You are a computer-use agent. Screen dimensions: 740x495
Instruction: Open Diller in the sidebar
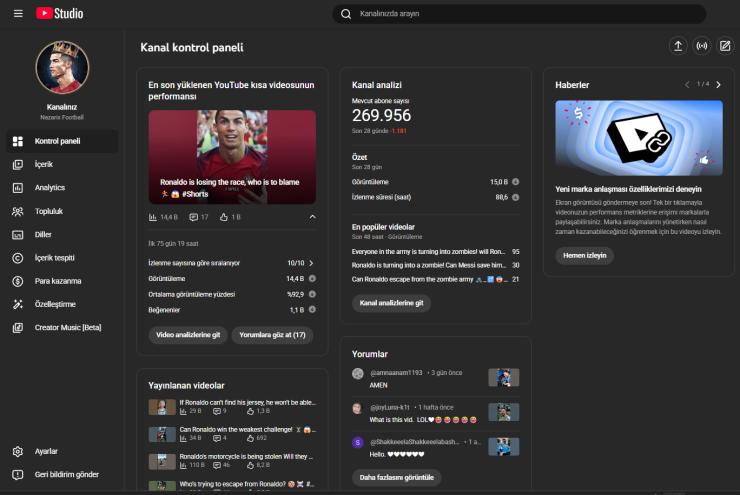click(62, 235)
